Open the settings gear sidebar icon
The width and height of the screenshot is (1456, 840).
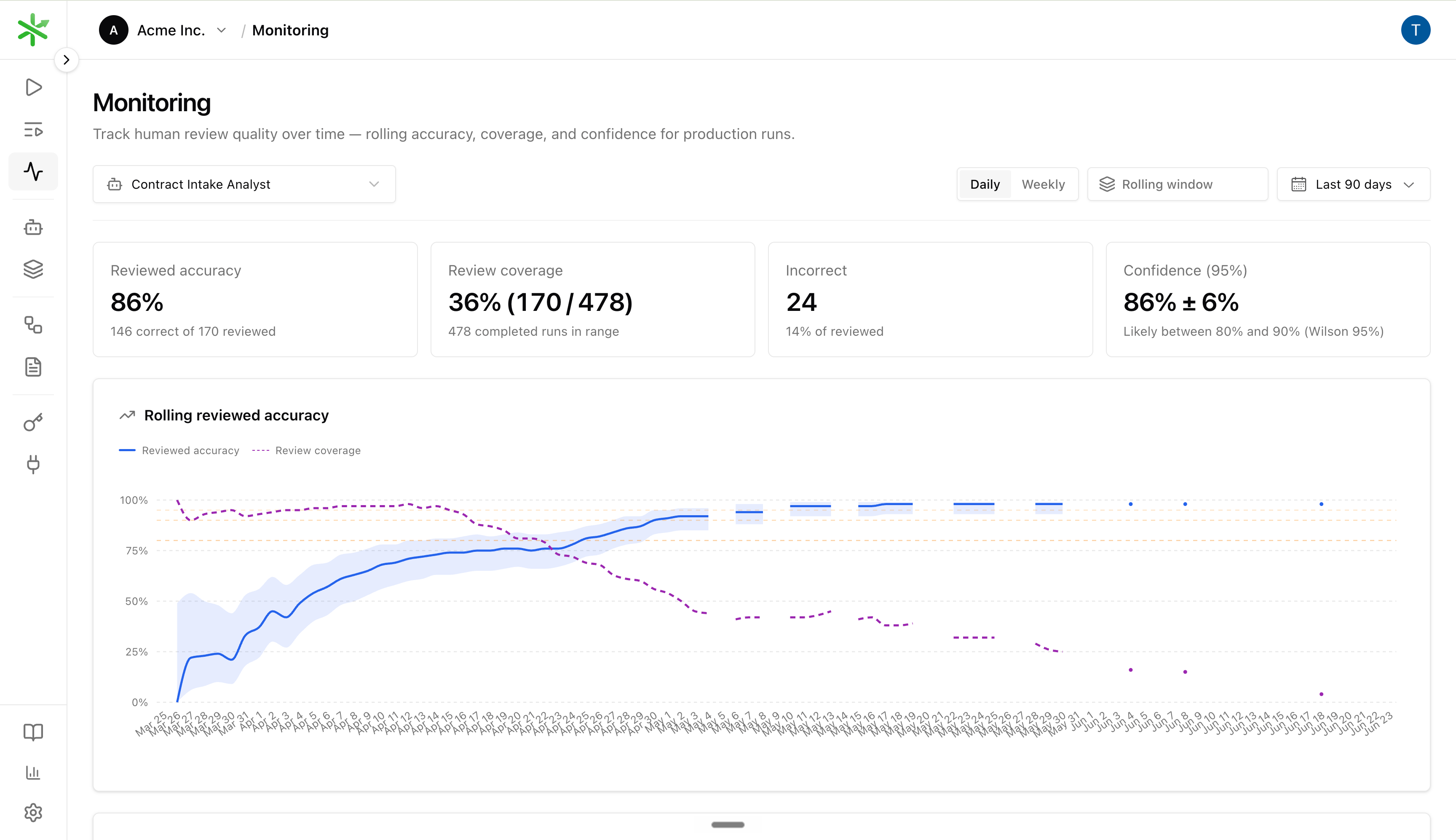33,812
